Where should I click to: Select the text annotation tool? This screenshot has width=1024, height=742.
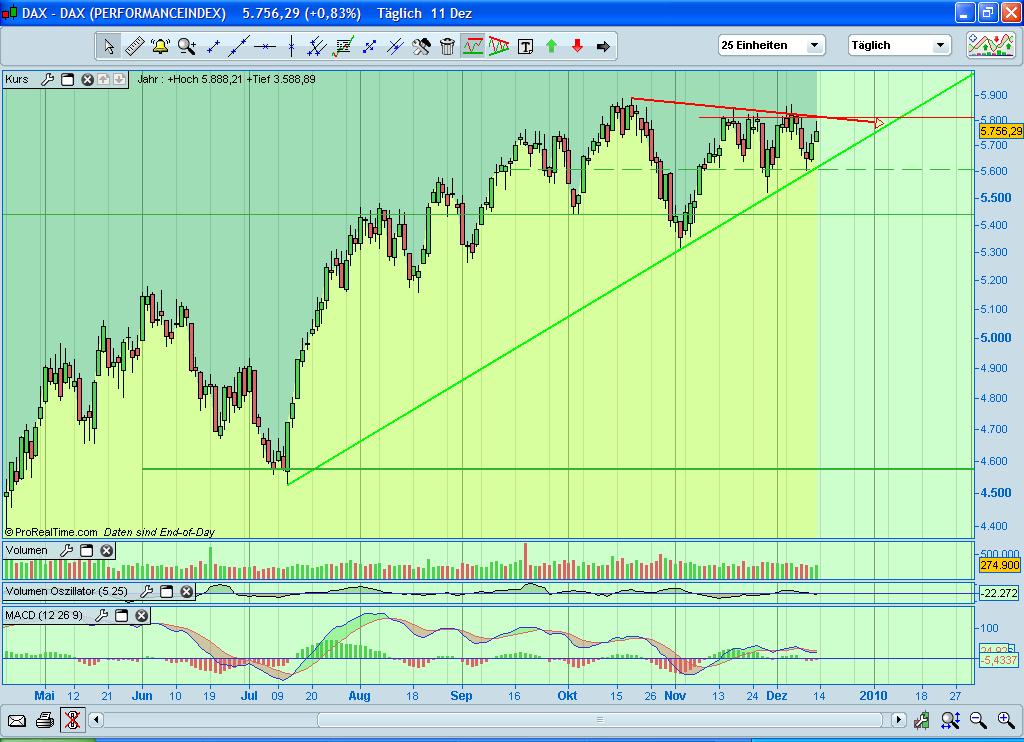(x=524, y=46)
